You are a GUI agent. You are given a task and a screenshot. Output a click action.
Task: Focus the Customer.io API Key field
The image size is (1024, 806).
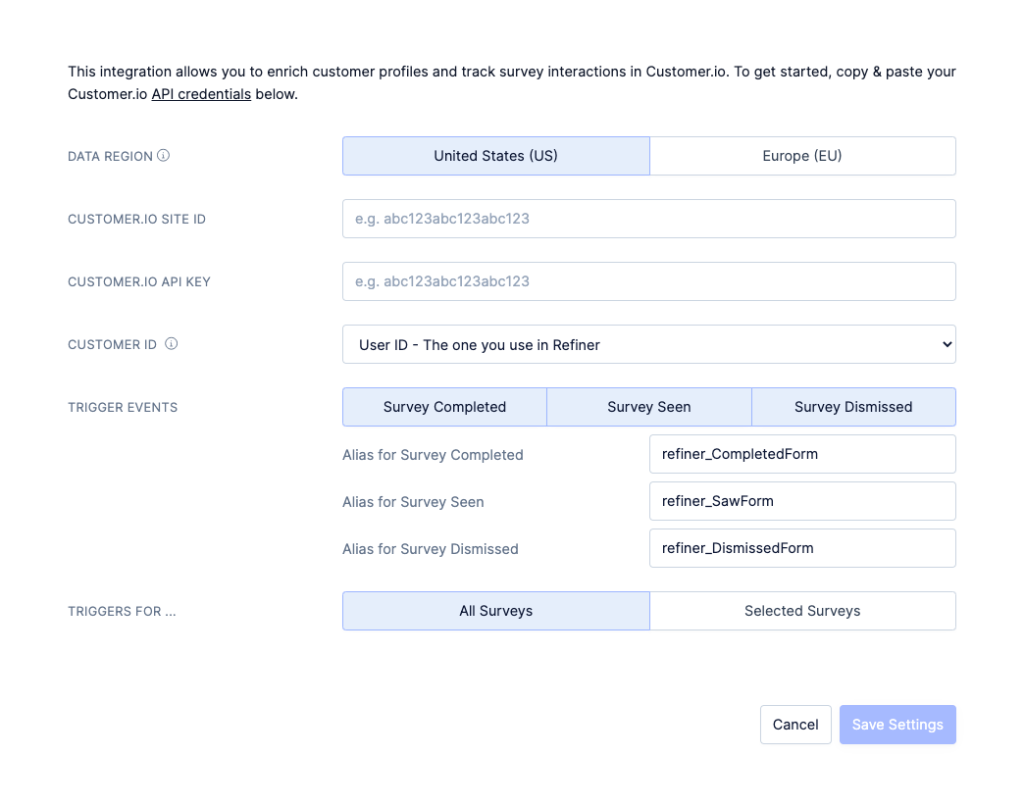[649, 282]
